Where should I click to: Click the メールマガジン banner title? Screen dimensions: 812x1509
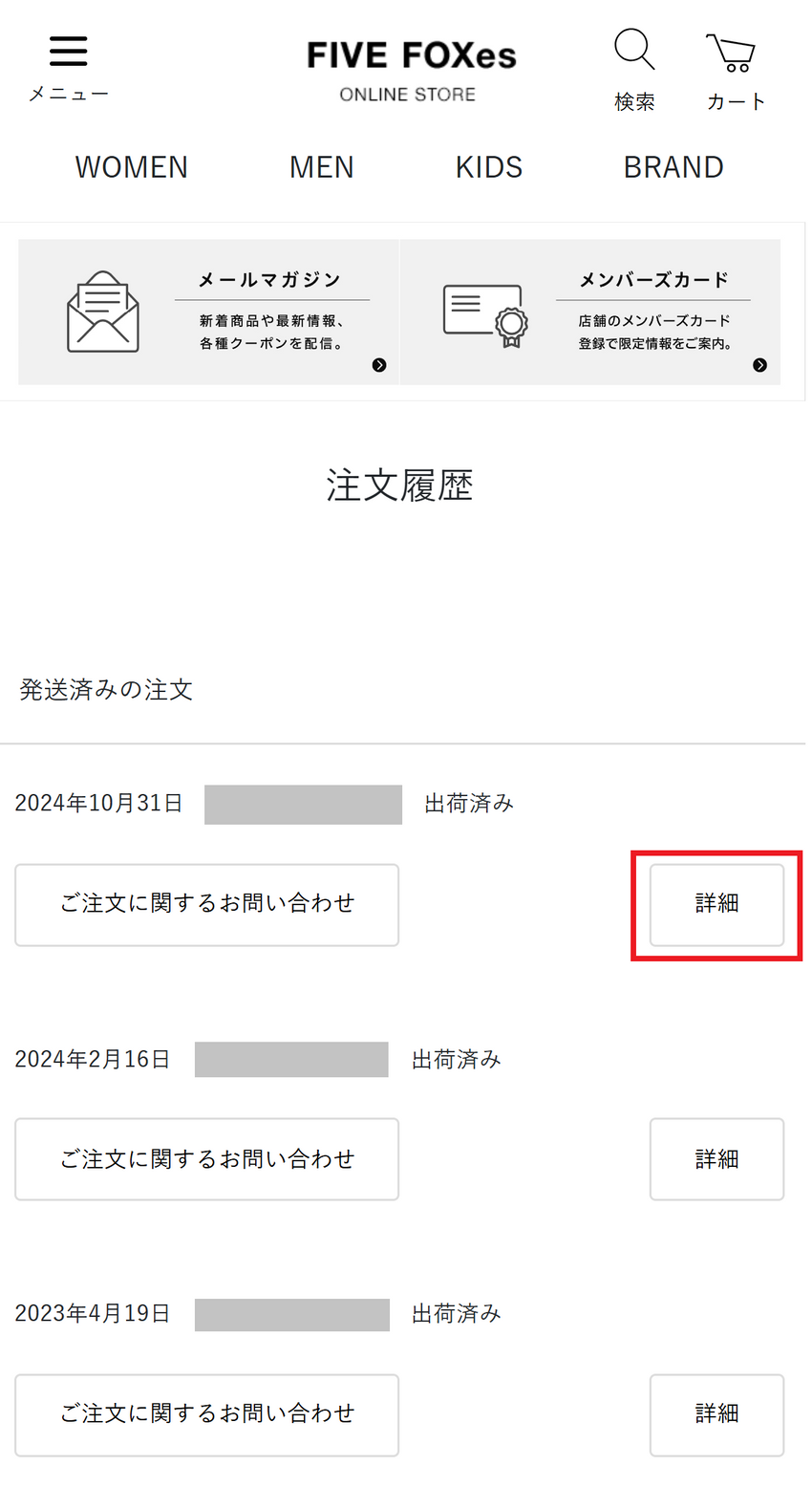[x=269, y=280]
